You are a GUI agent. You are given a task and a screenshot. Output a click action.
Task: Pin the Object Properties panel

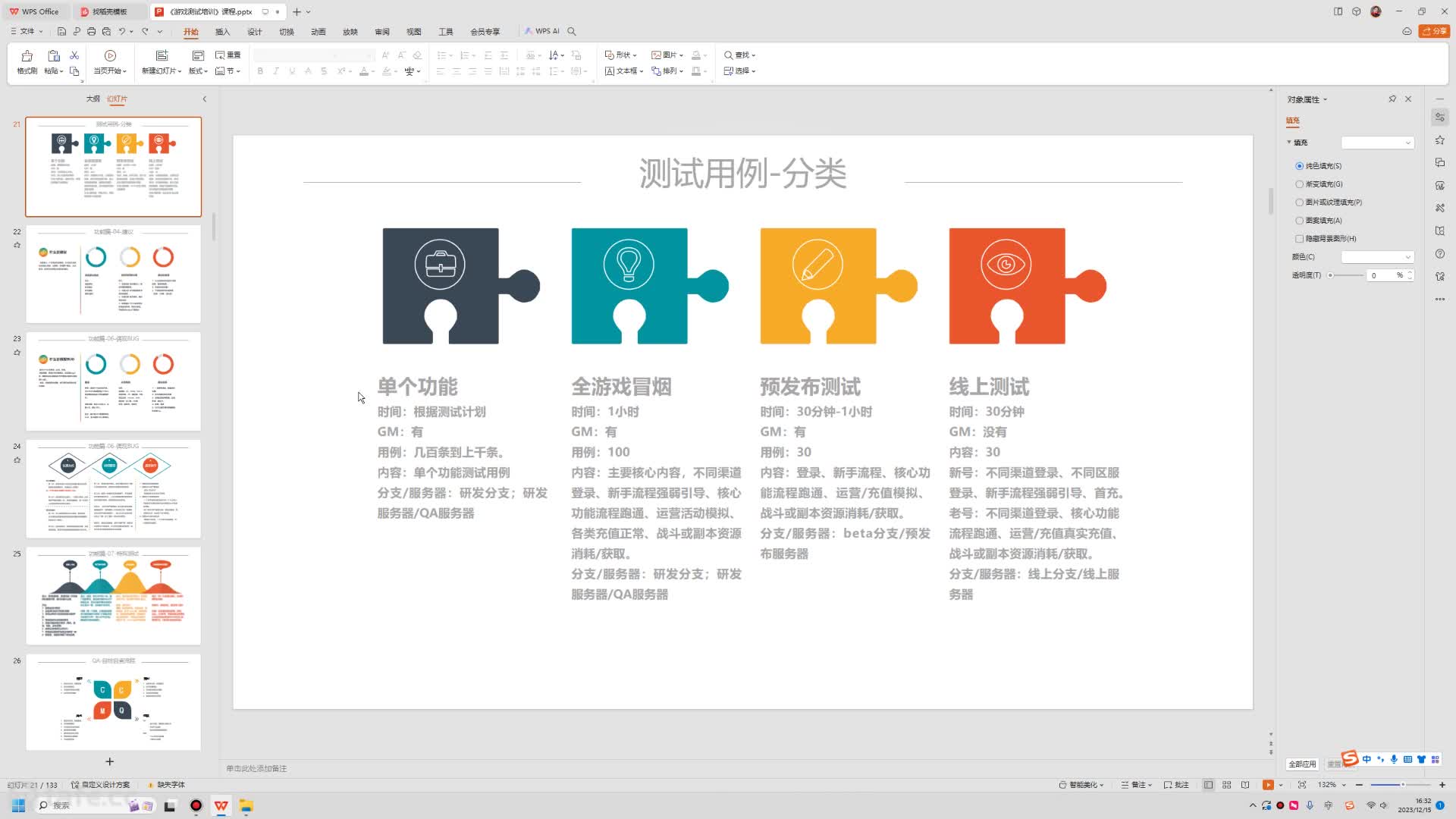point(1392,99)
